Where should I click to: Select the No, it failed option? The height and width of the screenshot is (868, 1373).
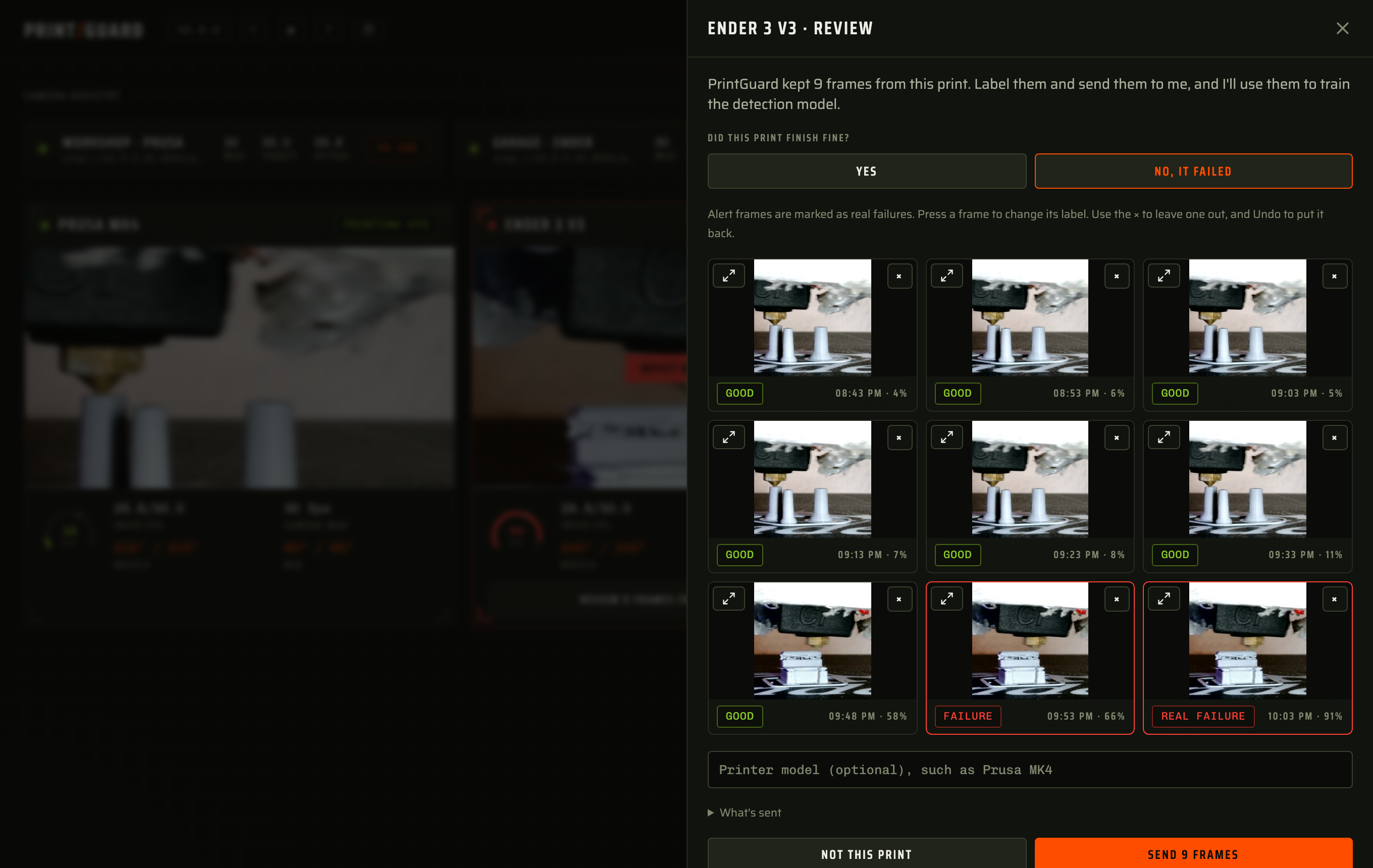1193,171
